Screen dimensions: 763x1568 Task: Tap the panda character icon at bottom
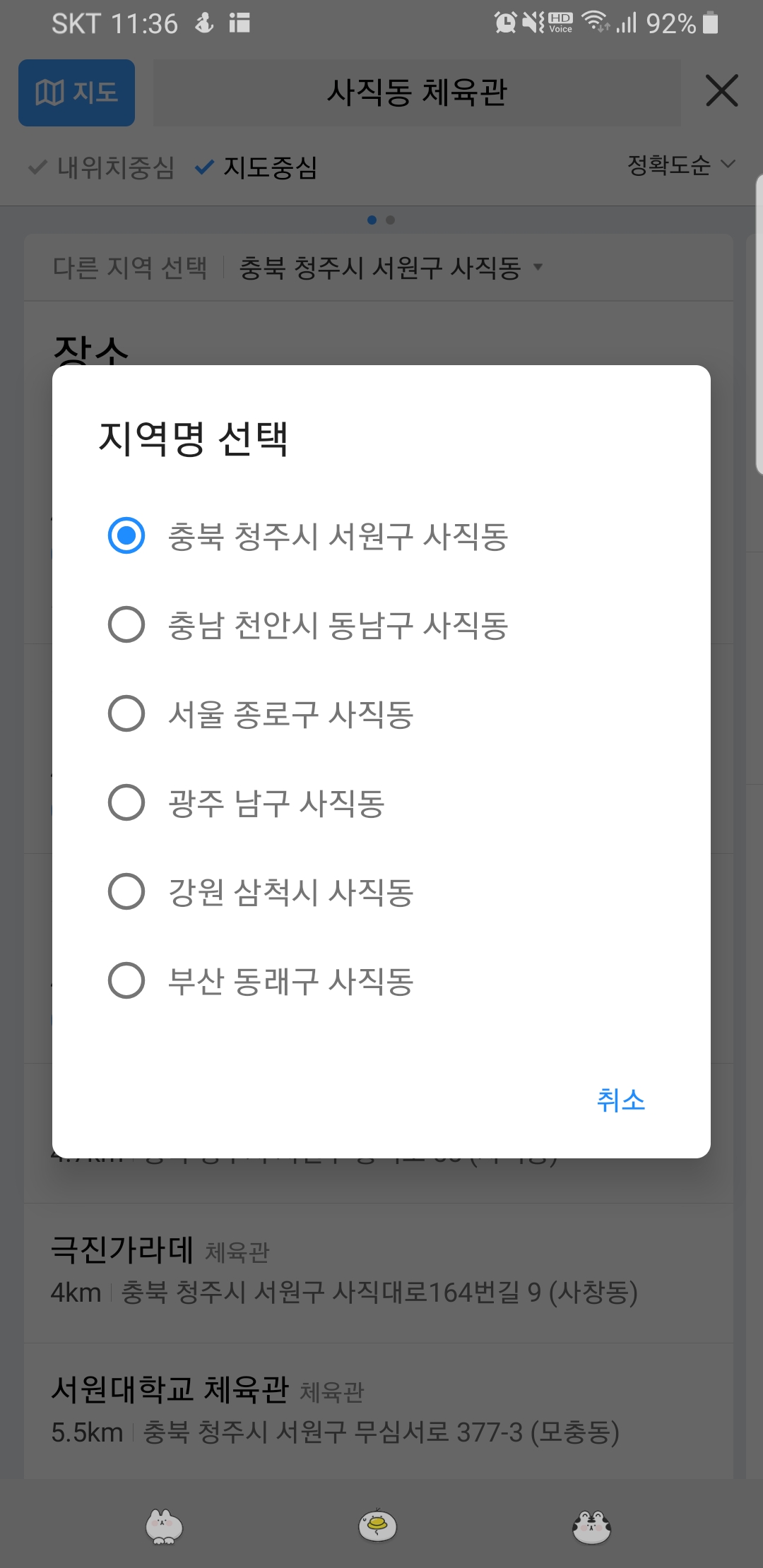click(591, 1526)
